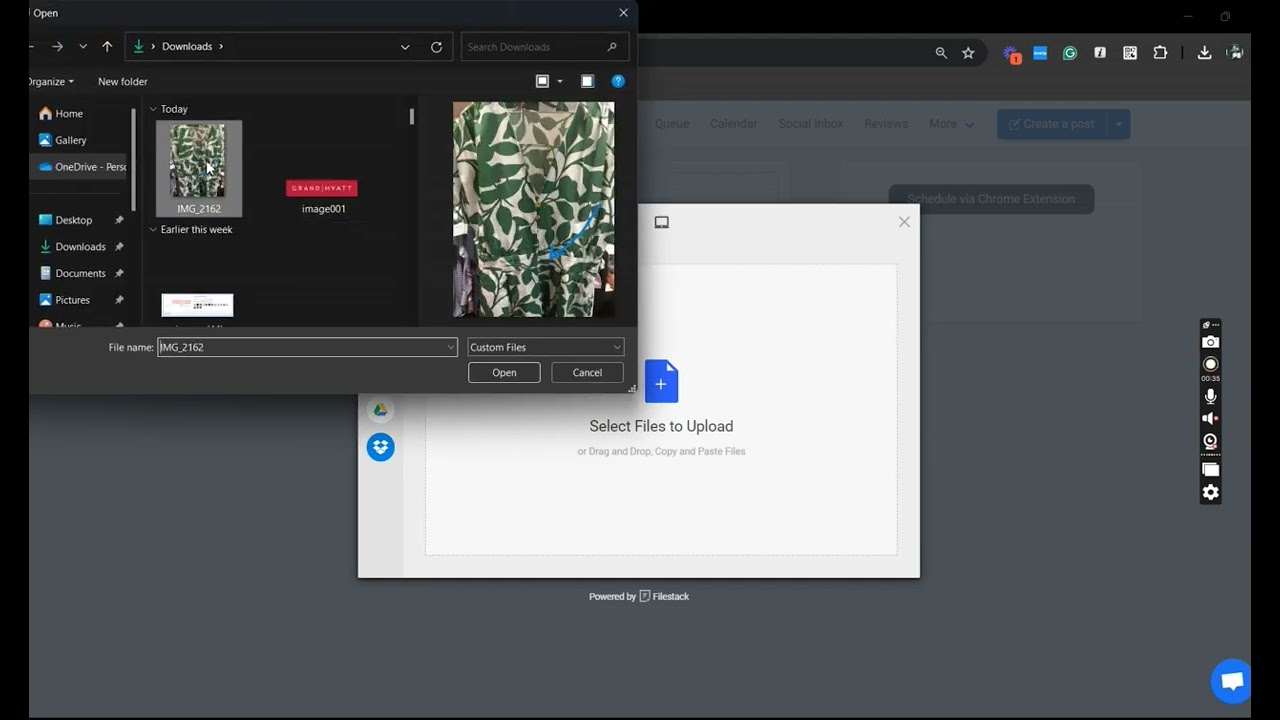The image size is (1280, 720).
Task: Change the file view layout icon
Action: tap(542, 82)
